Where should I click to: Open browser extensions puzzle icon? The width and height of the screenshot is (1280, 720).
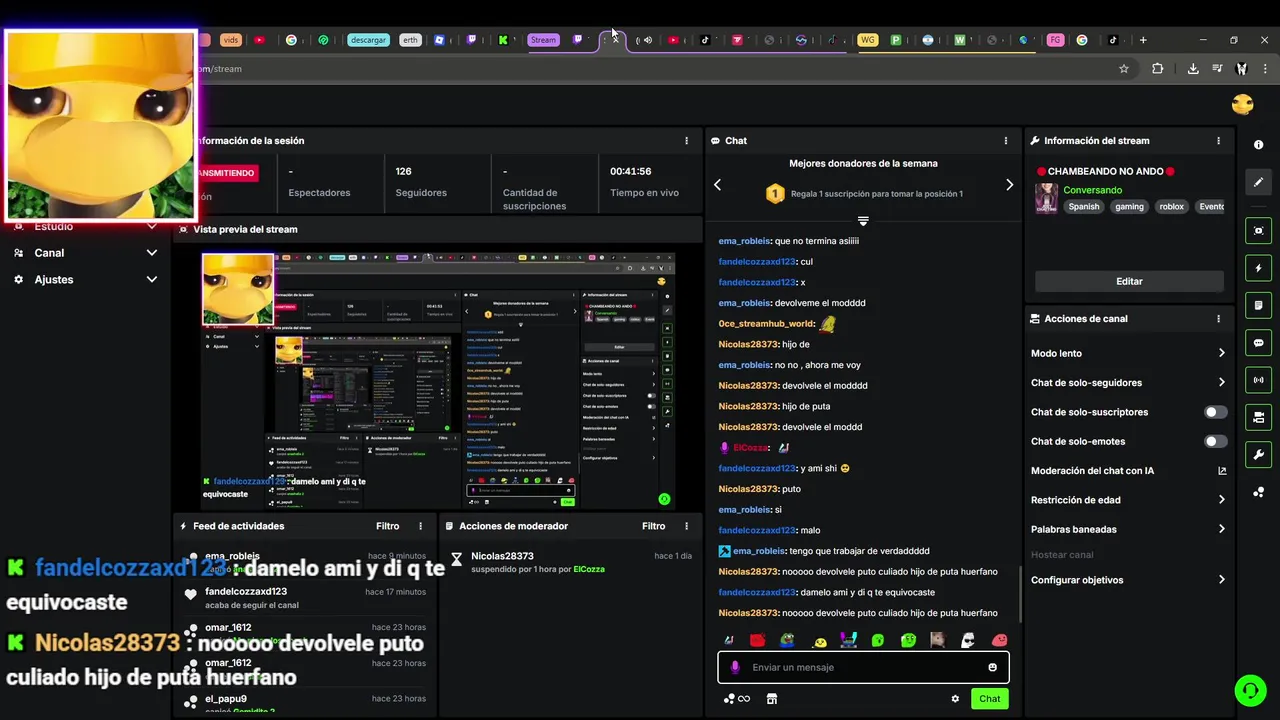click(x=1157, y=69)
